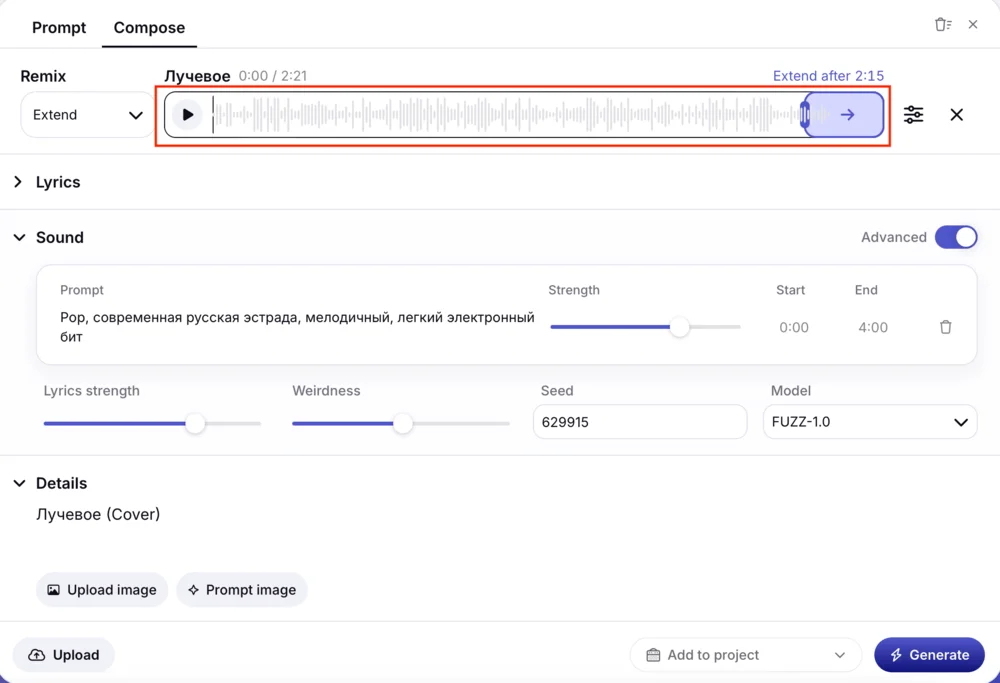Open the Extend remix mode dropdown
The width and height of the screenshot is (1000, 683).
(87, 115)
